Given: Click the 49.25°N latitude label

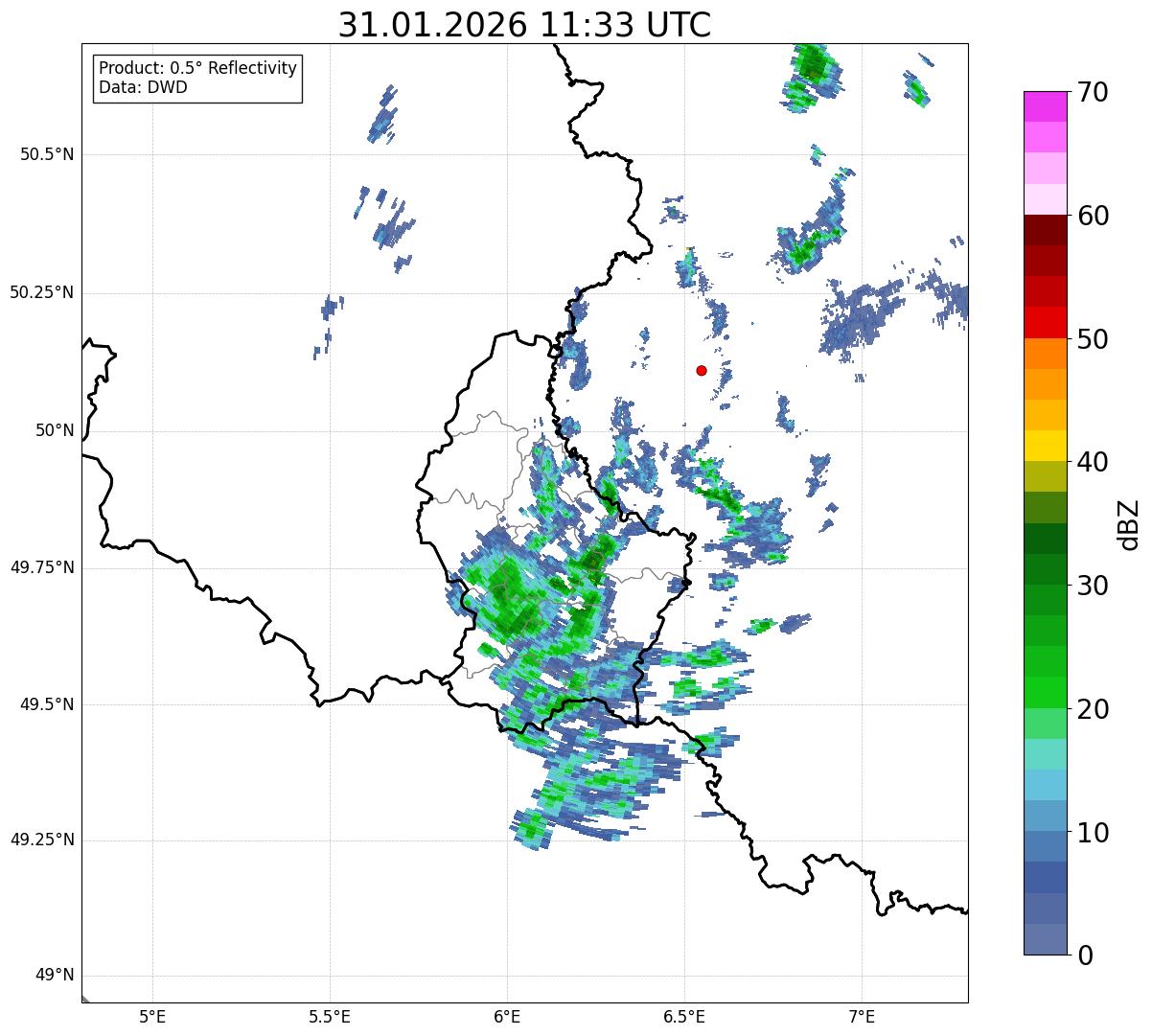Looking at the screenshot, I should click(42, 840).
